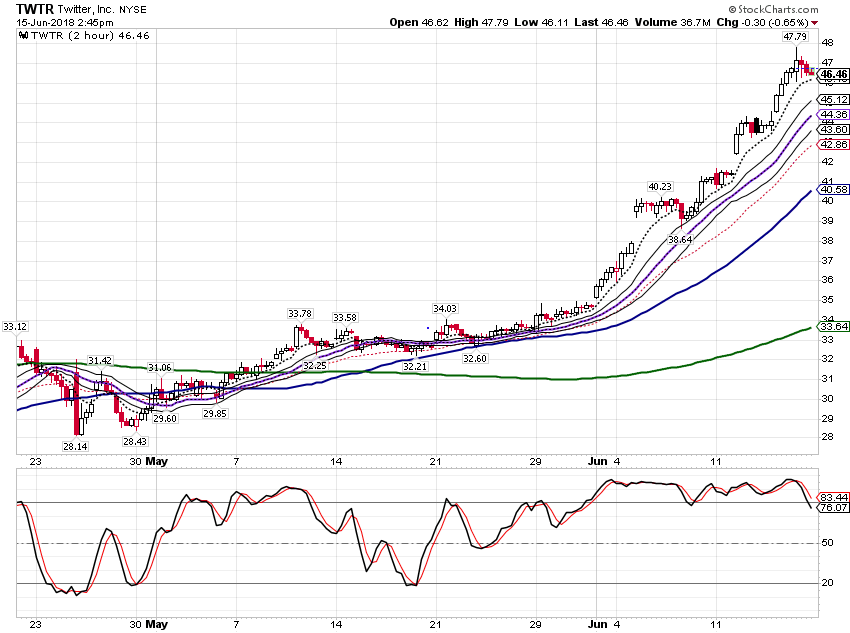This screenshot has width=850, height=633.
Task: Click the 43.60 axis tag
Action: tap(833, 130)
